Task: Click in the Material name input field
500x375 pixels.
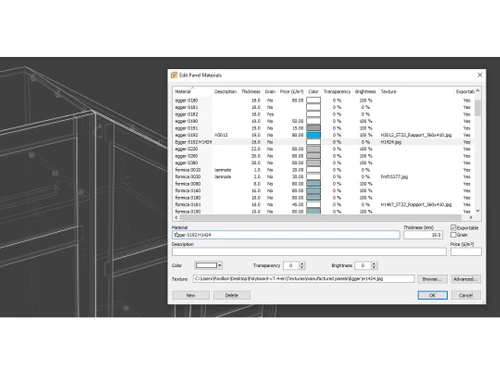Action: (286, 235)
